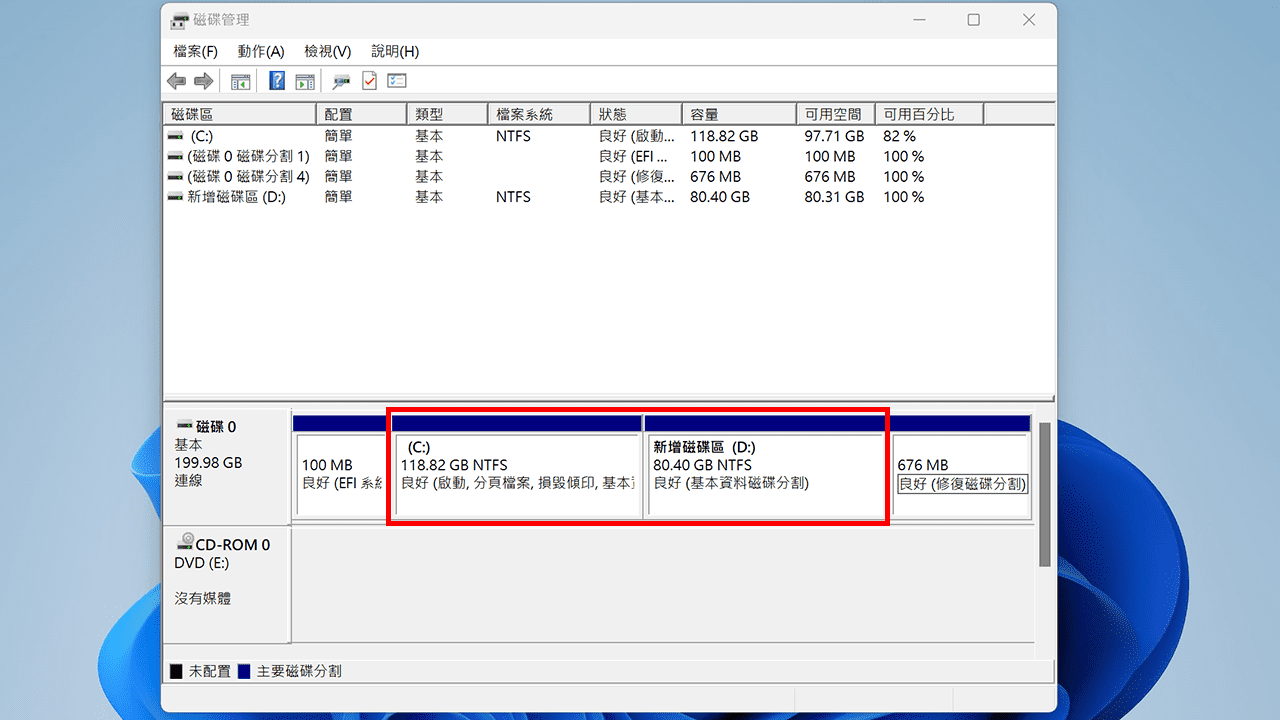
Task: Open Help using the question-mark toolbar icon
Action: click(276, 81)
